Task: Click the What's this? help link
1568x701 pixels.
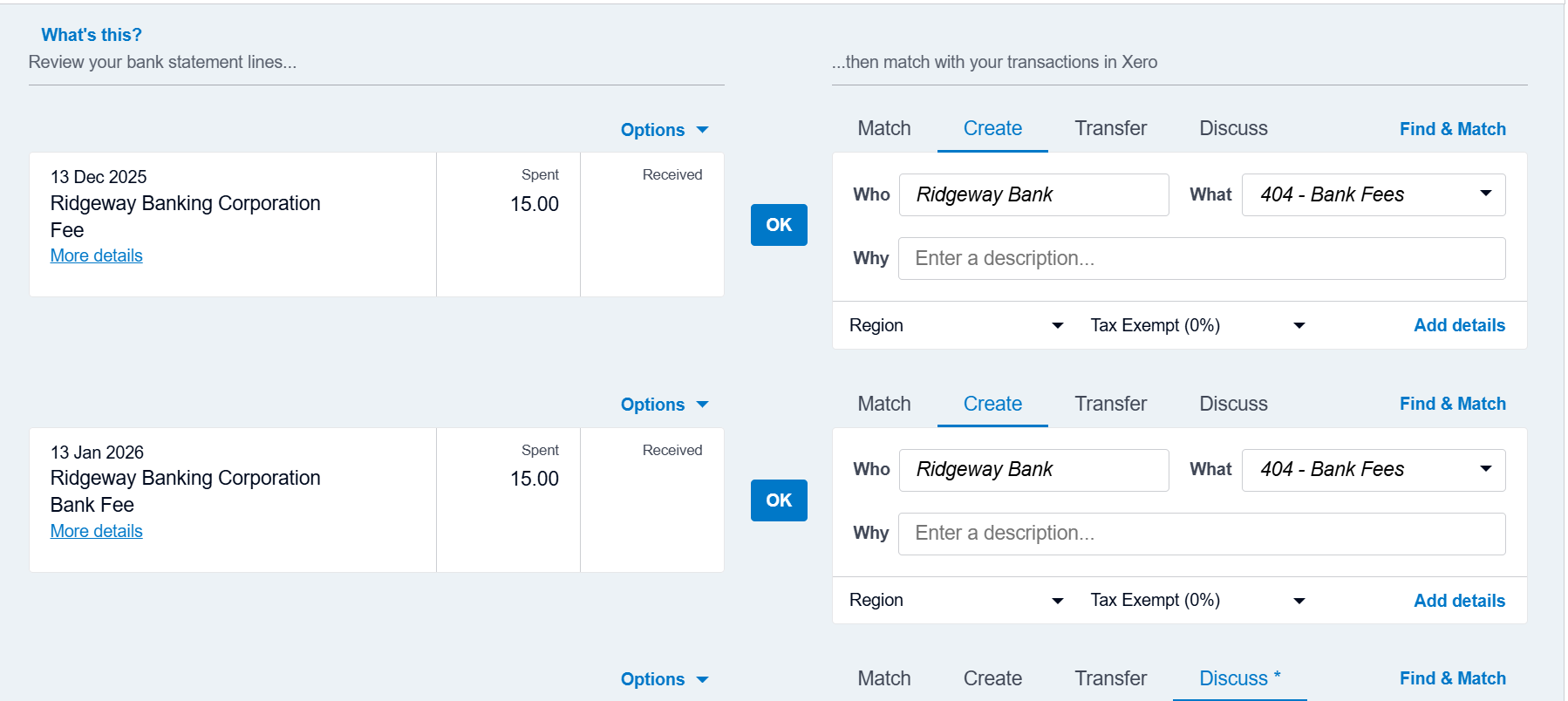Action: click(92, 35)
